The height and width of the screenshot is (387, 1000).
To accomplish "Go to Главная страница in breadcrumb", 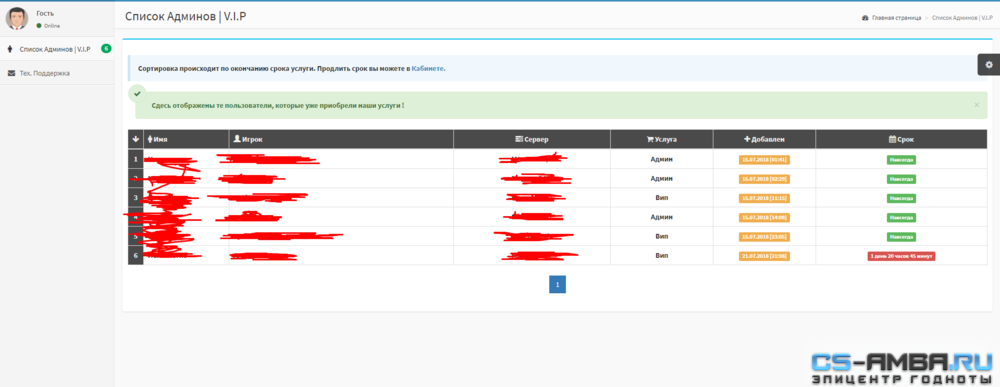I will tap(897, 18).
